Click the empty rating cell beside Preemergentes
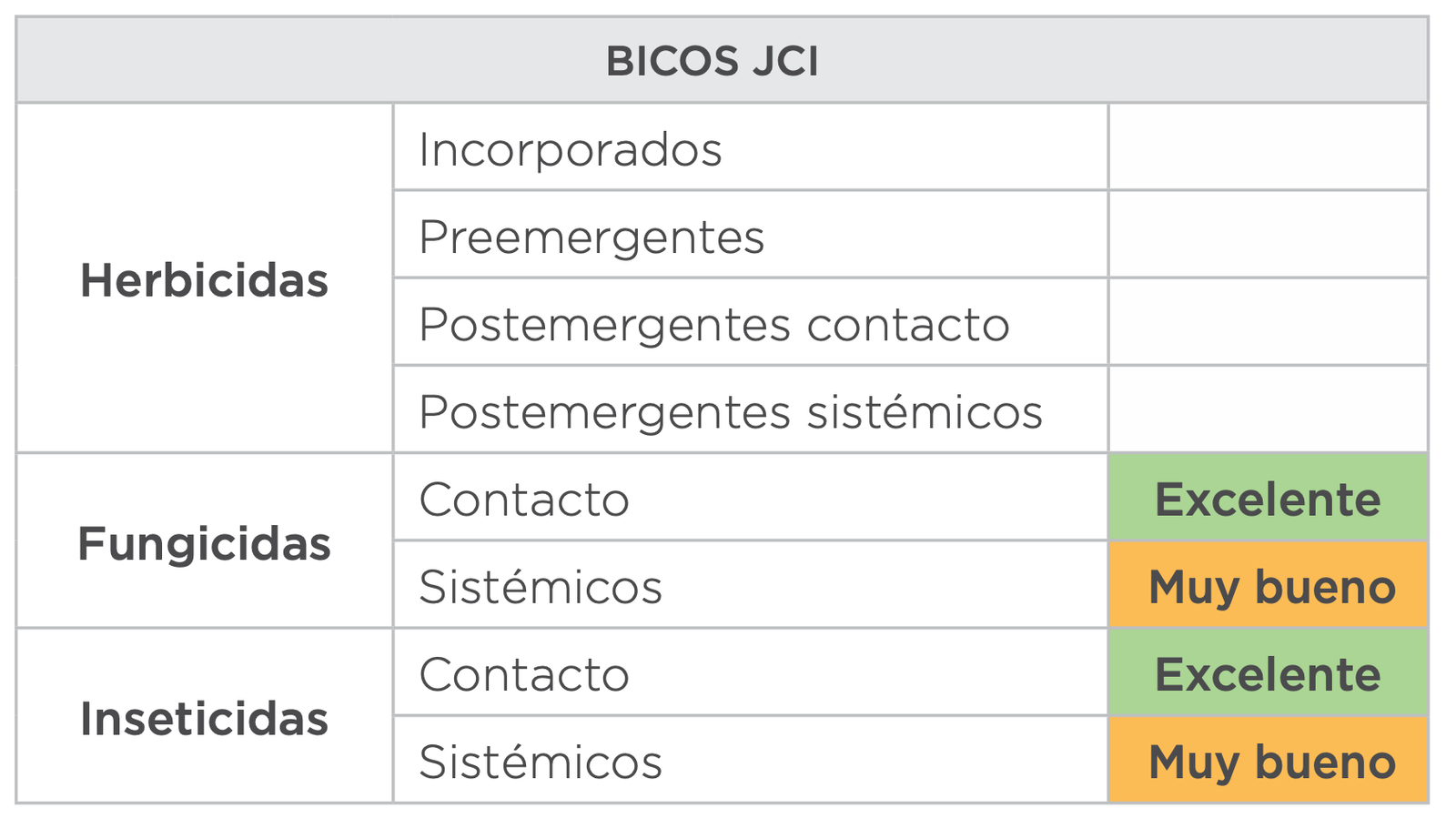This screenshot has height=818, width=1456. (x=1268, y=235)
